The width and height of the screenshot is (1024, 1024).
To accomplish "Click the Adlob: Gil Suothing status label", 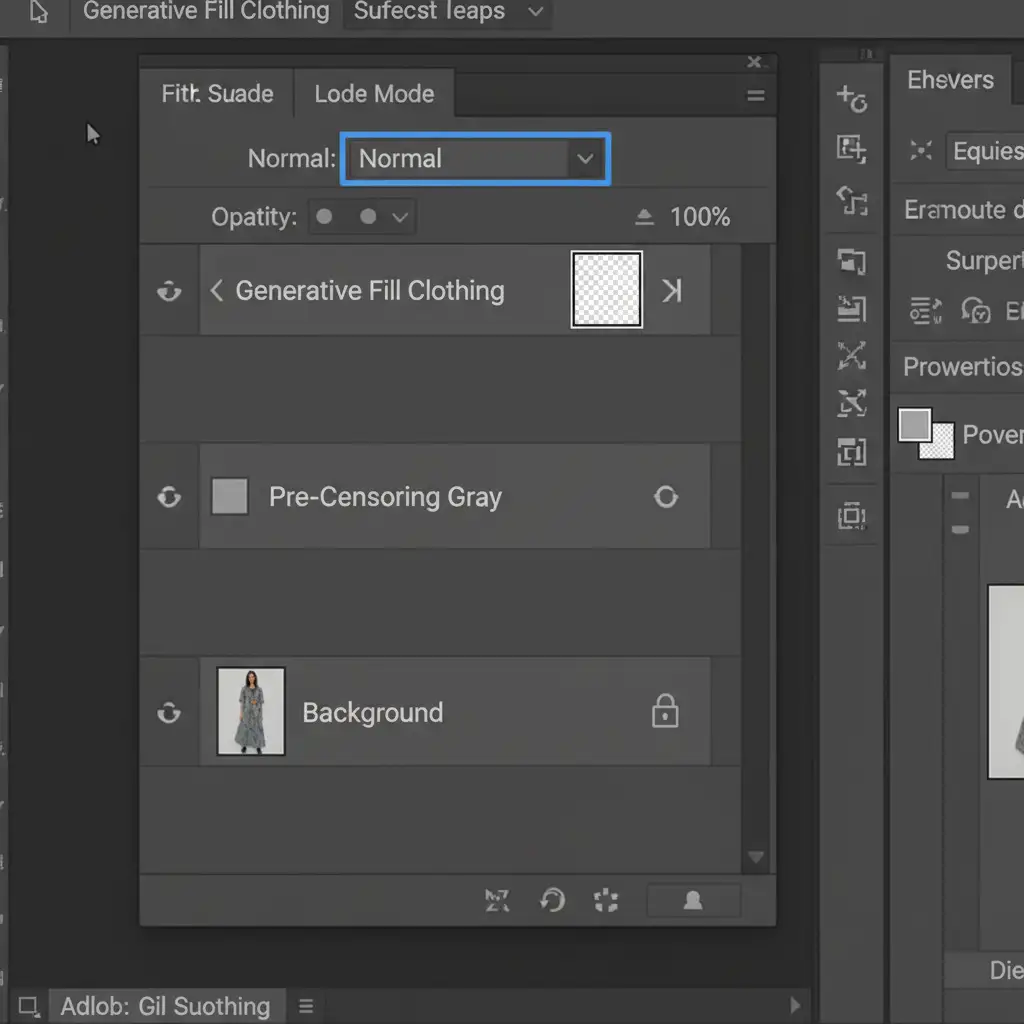I will click(x=165, y=1006).
